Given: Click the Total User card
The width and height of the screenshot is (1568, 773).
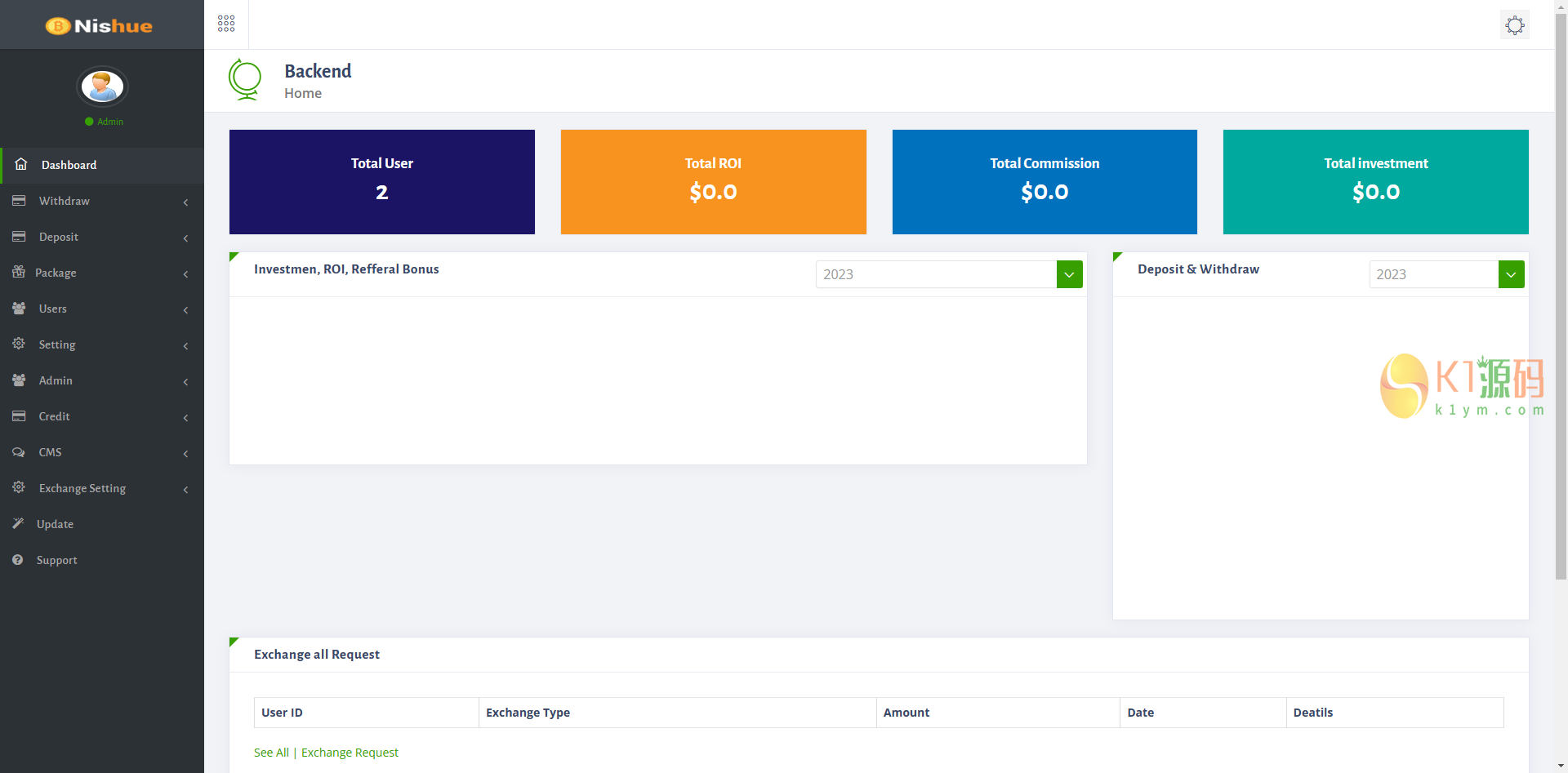Looking at the screenshot, I should click(382, 182).
